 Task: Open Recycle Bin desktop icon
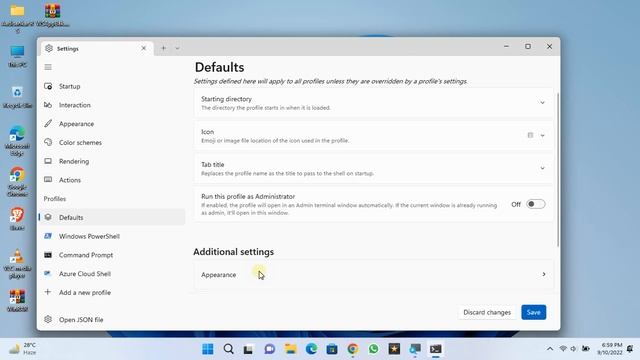17,97
